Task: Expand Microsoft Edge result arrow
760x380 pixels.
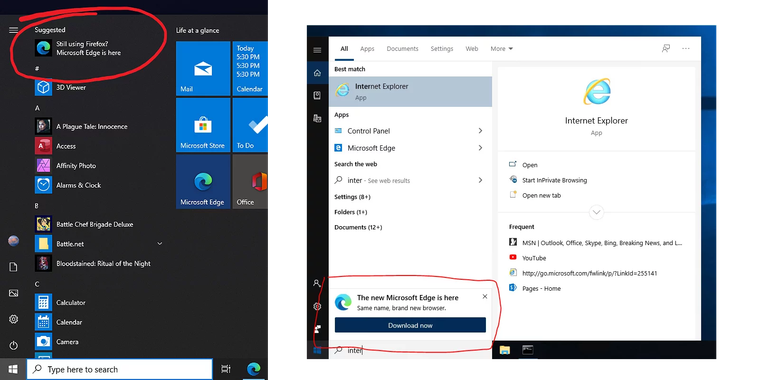Action: (480, 148)
